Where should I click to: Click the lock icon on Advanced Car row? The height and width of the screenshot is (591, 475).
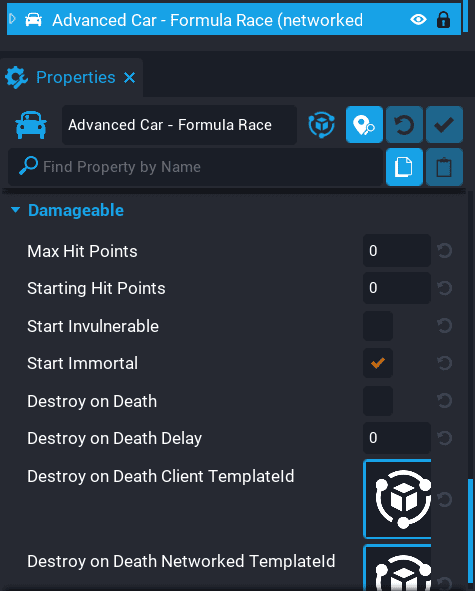(x=443, y=20)
